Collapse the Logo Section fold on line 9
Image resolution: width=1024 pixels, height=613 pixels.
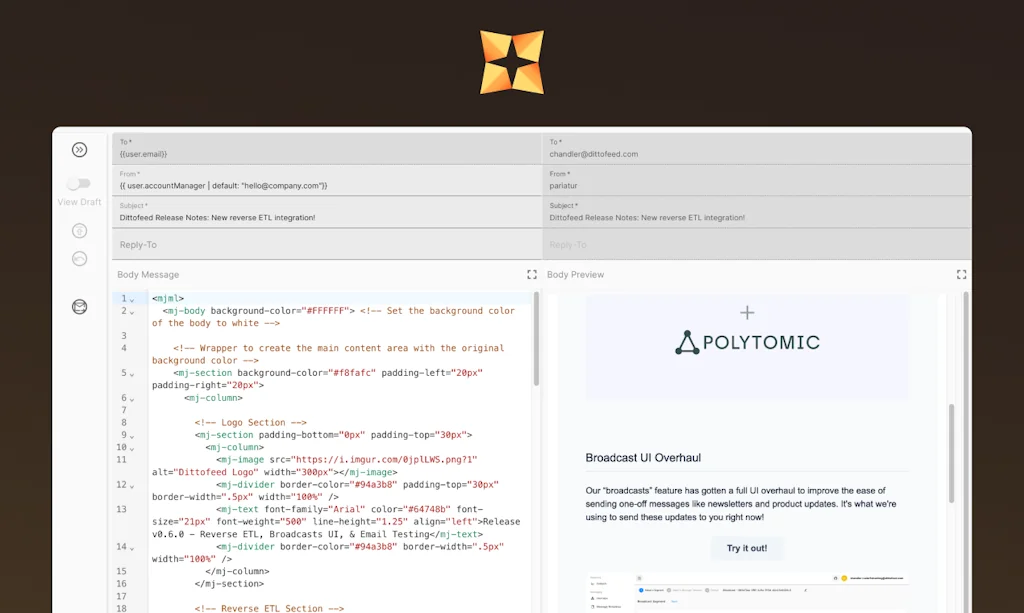coord(133,434)
